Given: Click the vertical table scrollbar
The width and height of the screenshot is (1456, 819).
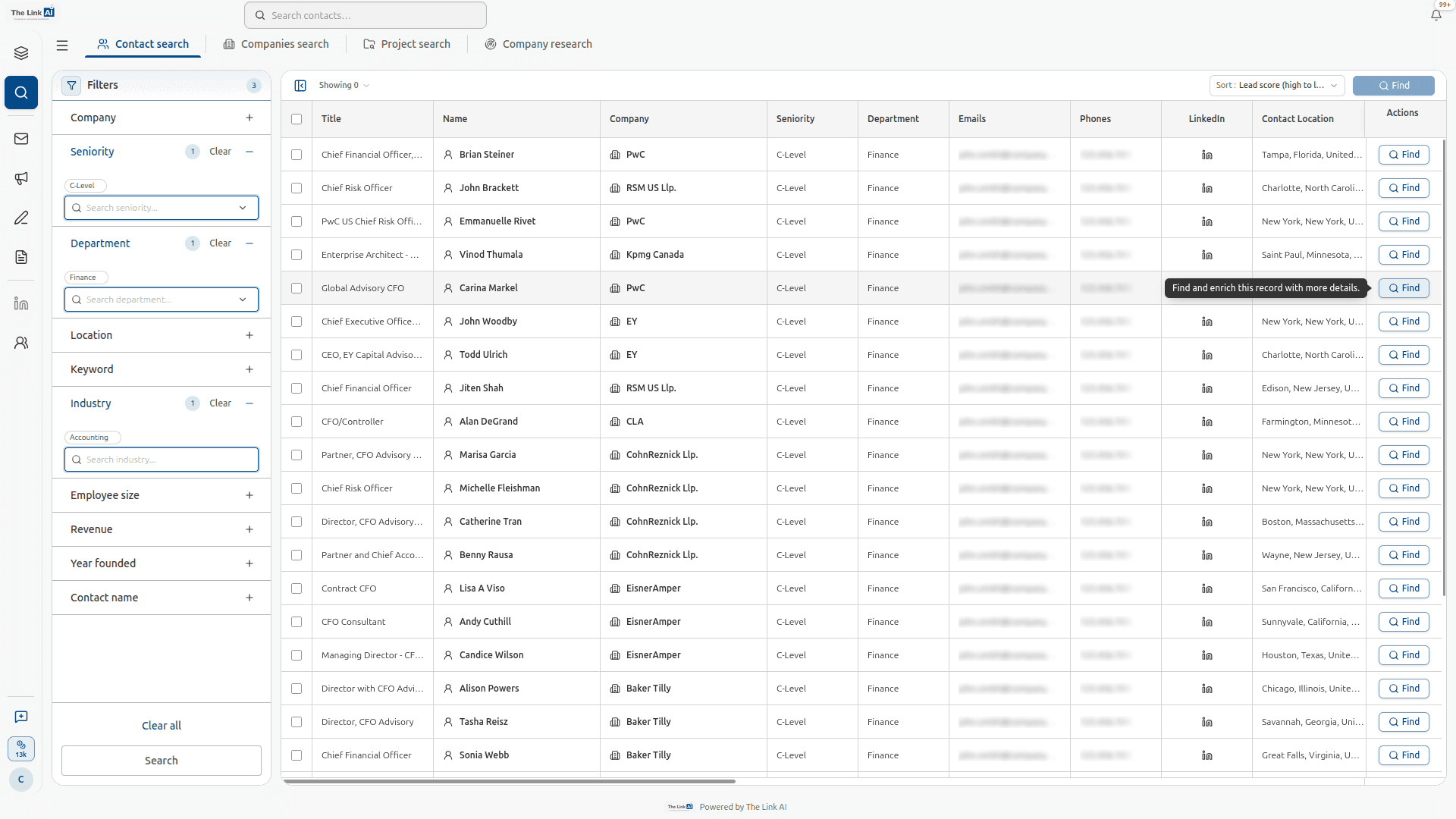Looking at the screenshot, I should (1443, 367).
